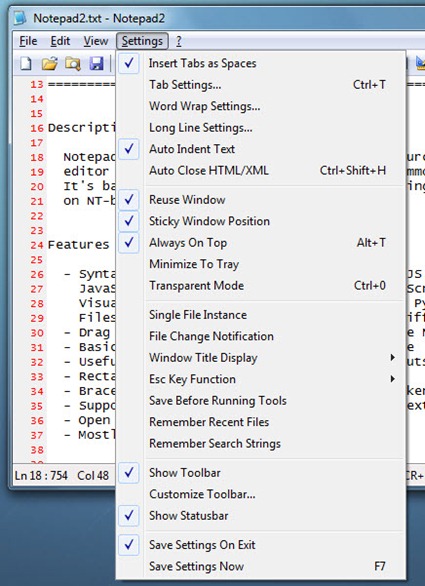Uncheck Show Statusbar option
The image size is (425, 586).
pyautogui.click(x=261, y=516)
